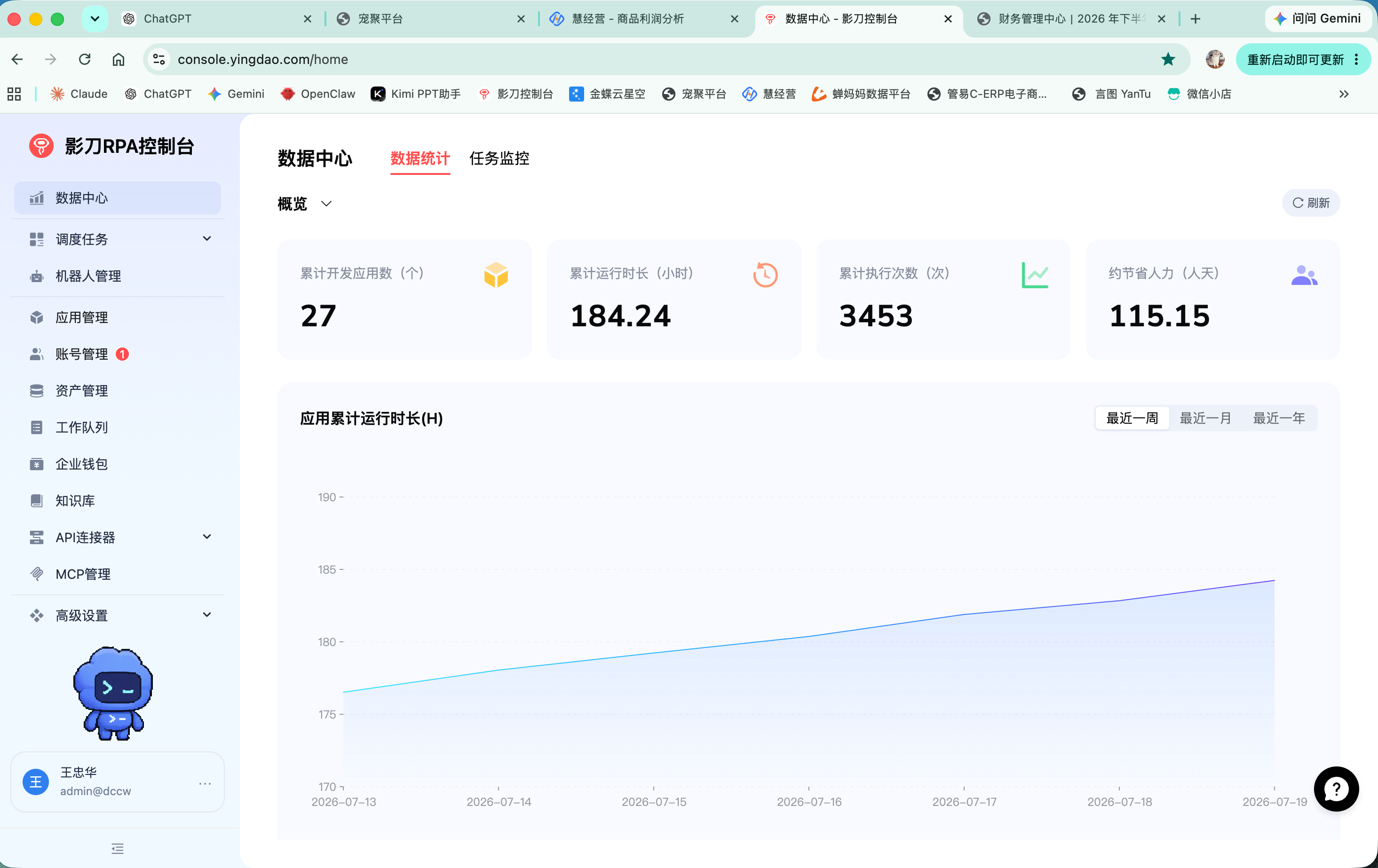The image size is (1378, 868).
Task: Click the 王忠华 user avatar
Action: pyautogui.click(x=35, y=781)
